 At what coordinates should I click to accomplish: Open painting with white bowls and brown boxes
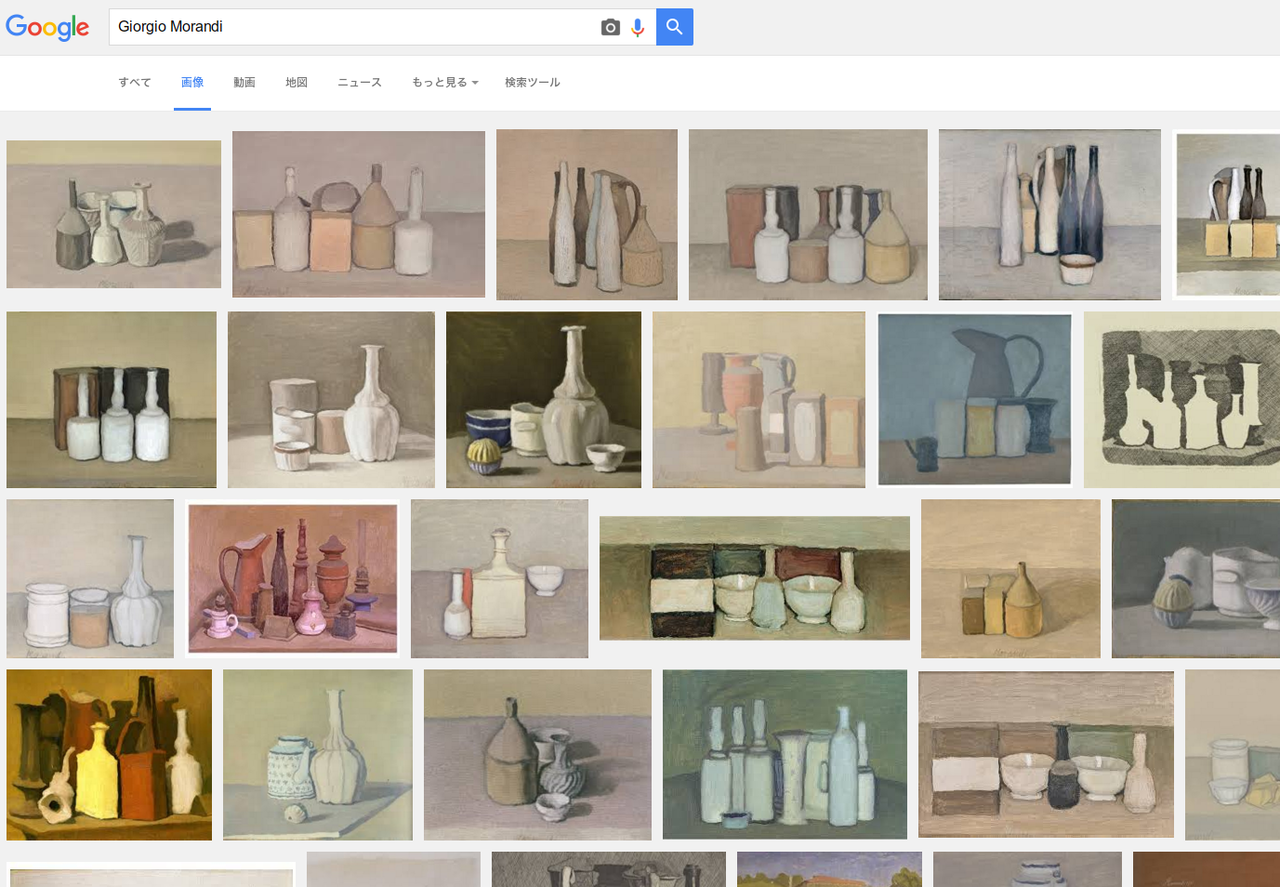[x=1046, y=754]
